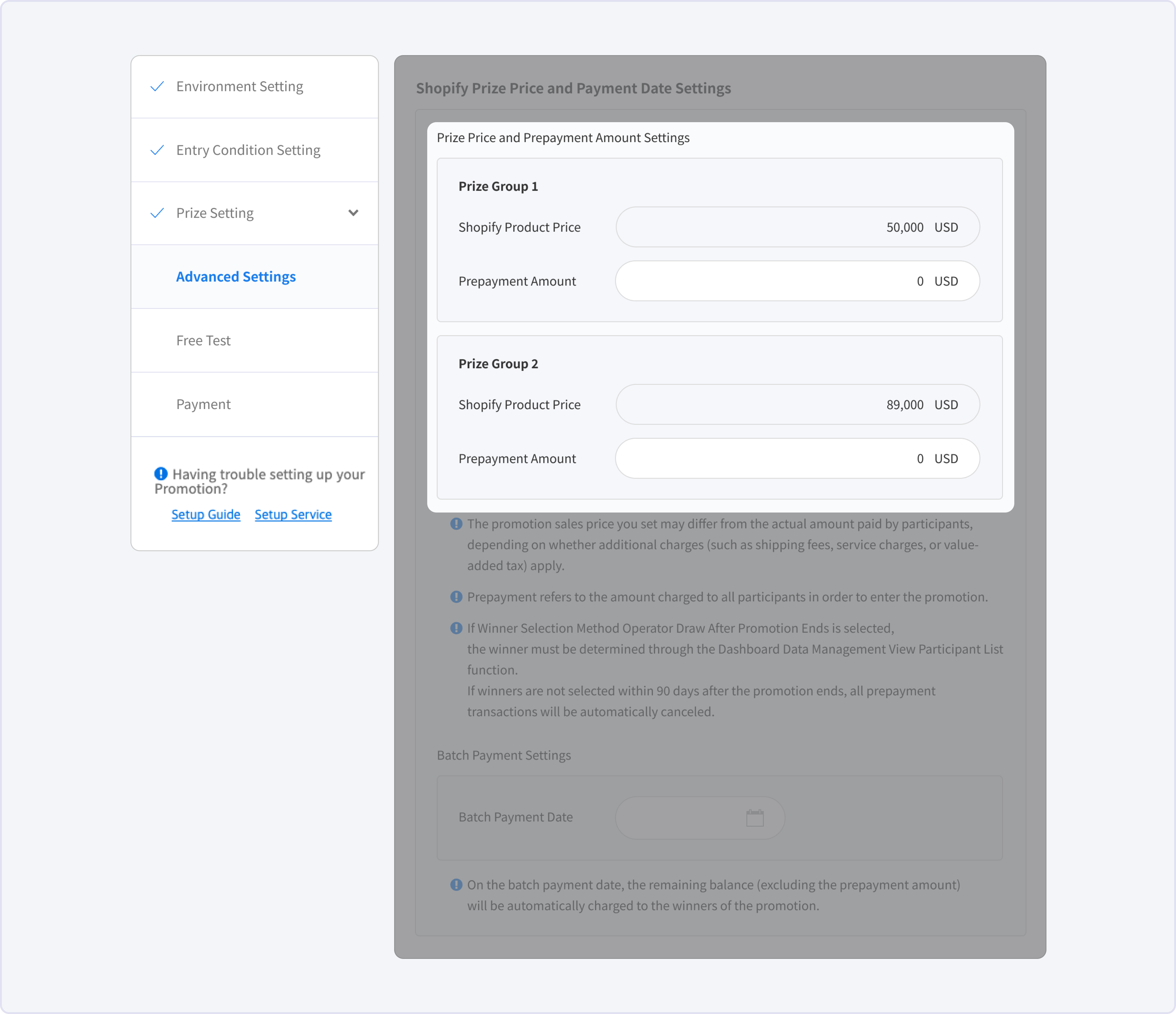Image resolution: width=1176 pixels, height=1014 pixels.
Task: Click the Prize Group 1 heading
Action: [498, 186]
